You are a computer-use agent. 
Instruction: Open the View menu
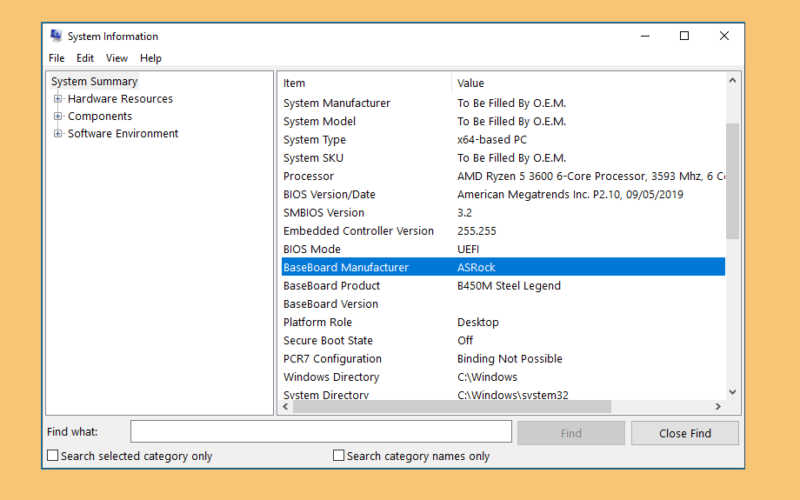(116, 58)
